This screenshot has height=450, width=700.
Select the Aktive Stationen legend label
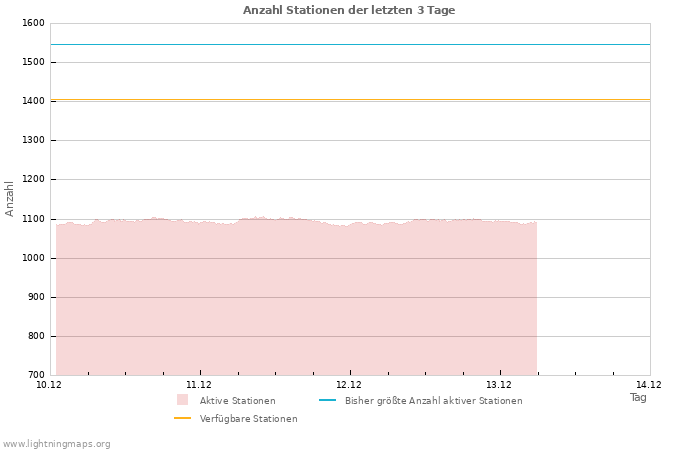237,401
